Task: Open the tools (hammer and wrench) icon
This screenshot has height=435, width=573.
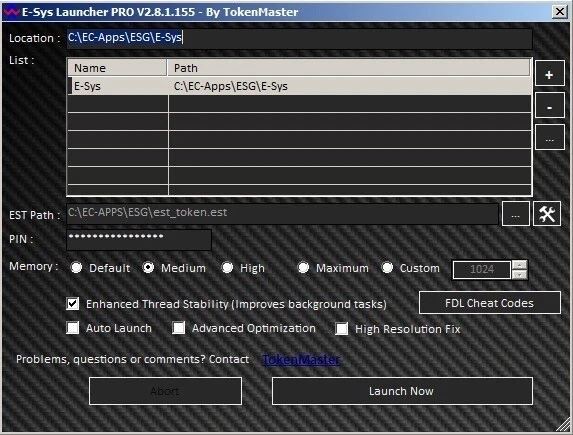Action: point(547,214)
